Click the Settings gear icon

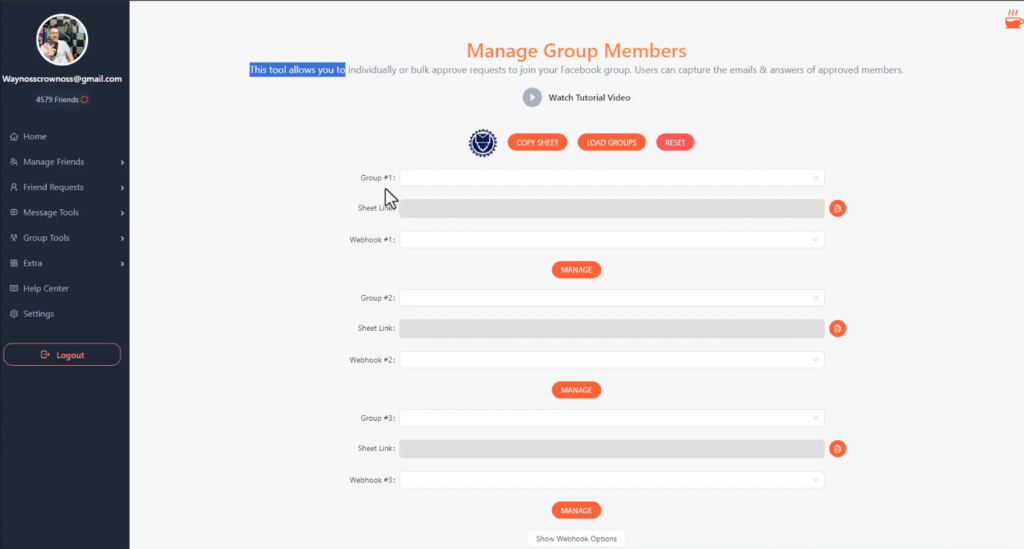coord(14,314)
